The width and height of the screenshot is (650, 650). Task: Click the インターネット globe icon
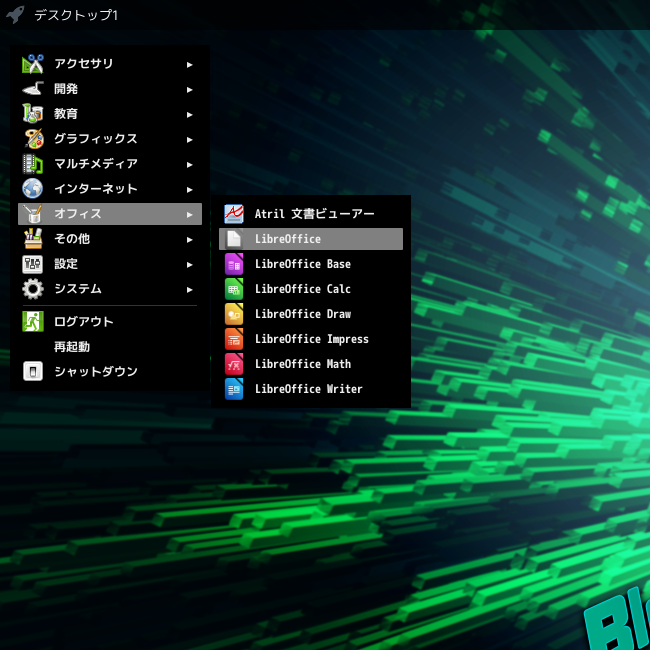[33, 189]
